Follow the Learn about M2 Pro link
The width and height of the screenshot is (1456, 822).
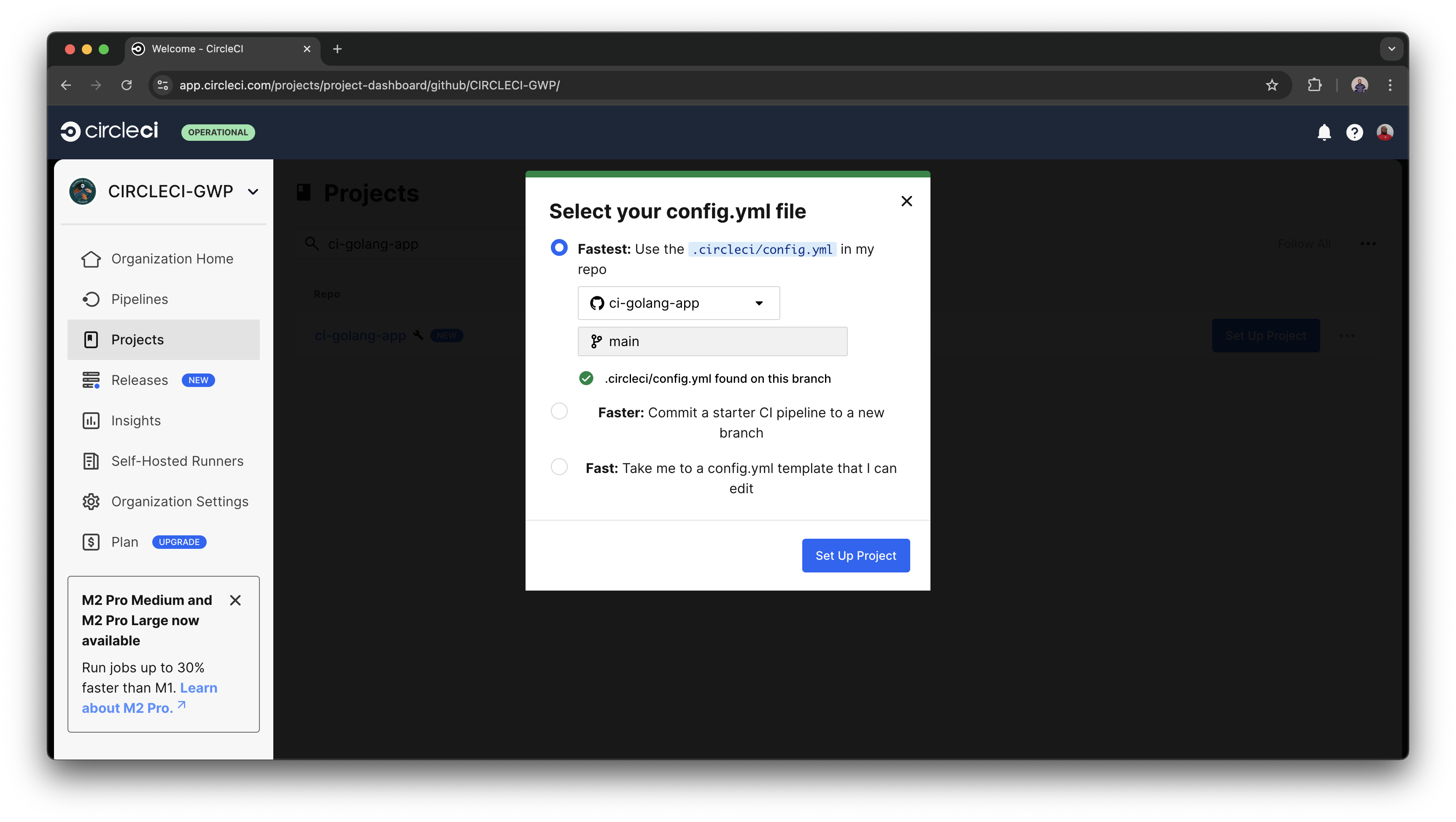(149, 698)
